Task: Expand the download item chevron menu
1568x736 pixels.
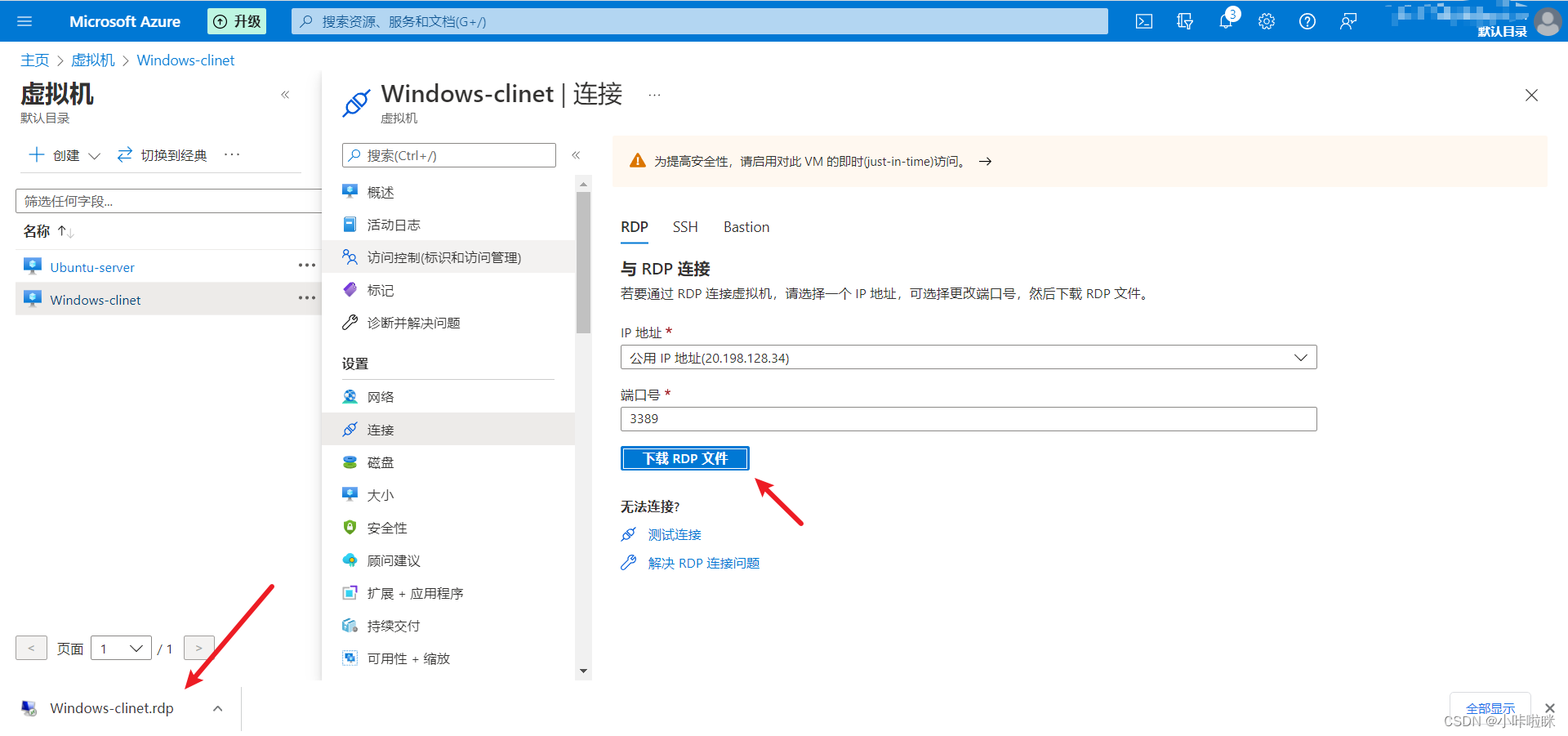Action: pyautogui.click(x=217, y=708)
